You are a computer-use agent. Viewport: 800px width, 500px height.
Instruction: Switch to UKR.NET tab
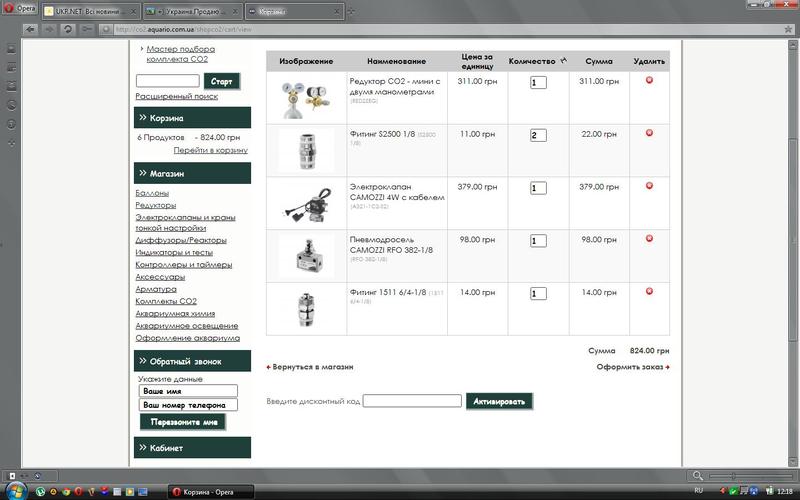[x=91, y=12]
